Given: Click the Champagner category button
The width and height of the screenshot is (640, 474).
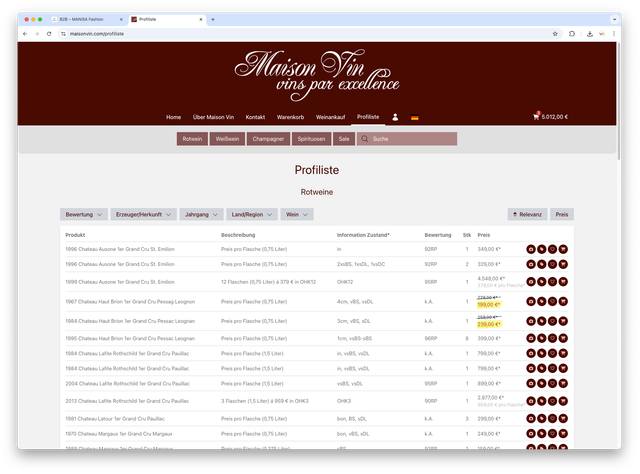Looking at the screenshot, I should (x=270, y=139).
